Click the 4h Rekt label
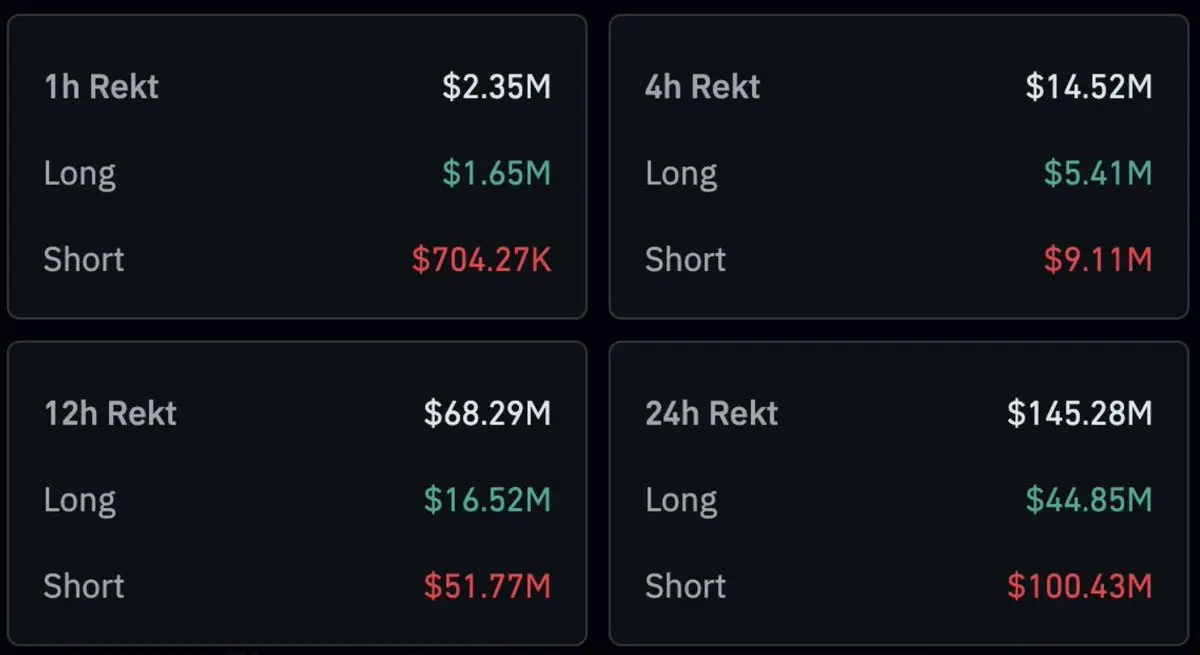Image resolution: width=1200 pixels, height=655 pixels. pos(702,87)
